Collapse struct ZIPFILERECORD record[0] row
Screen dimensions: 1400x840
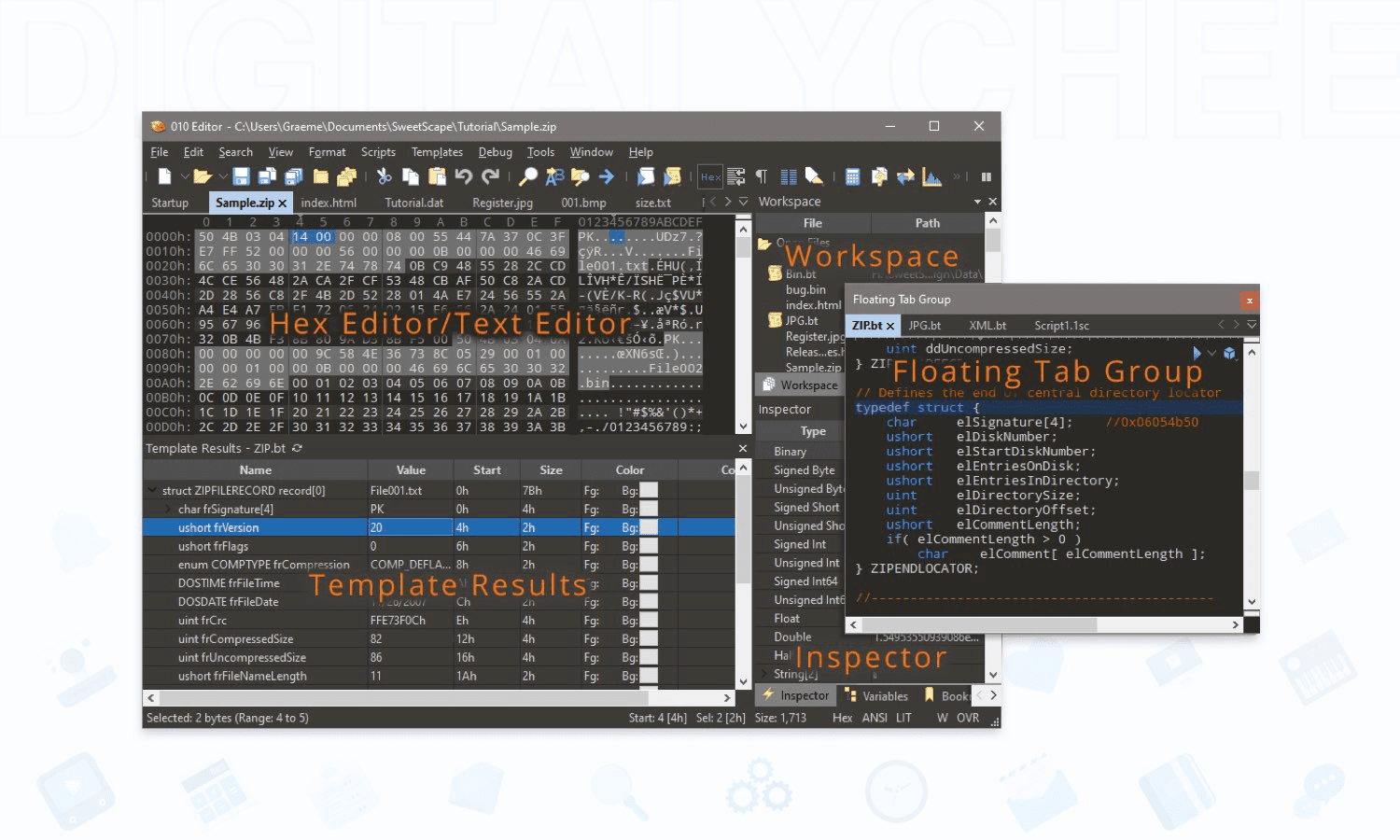click(x=152, y=490)
